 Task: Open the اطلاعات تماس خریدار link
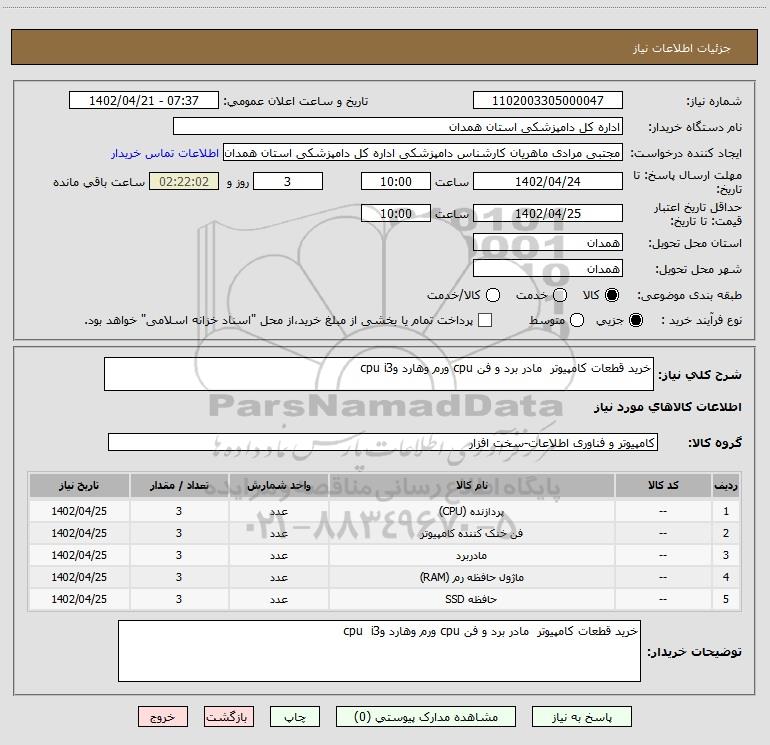pos(165,153)
